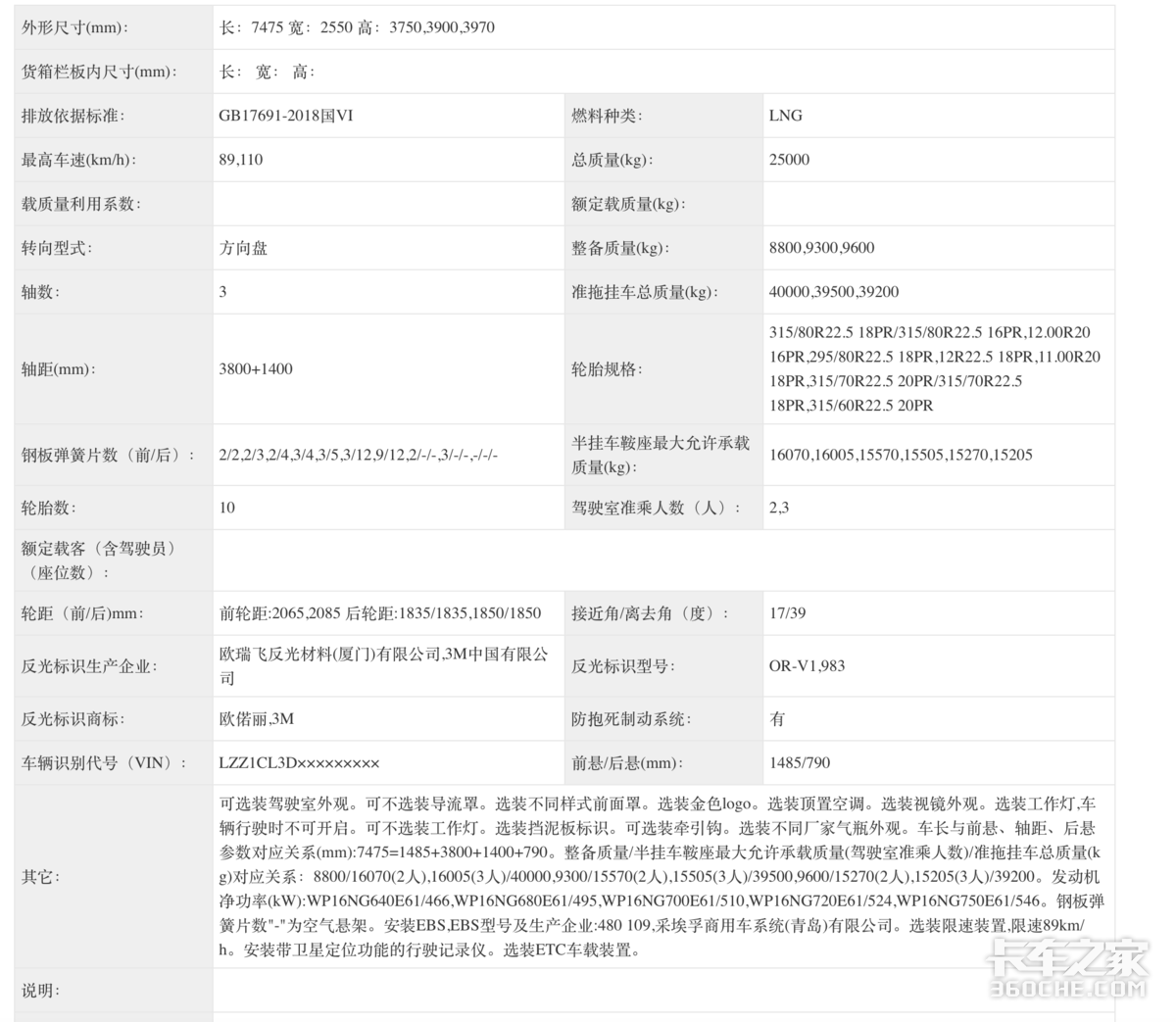This screenshot has height=1022, width=1176.
Task: Click the 整备质量 value 8800,9300,9600
Action: [x=823, y=248]
